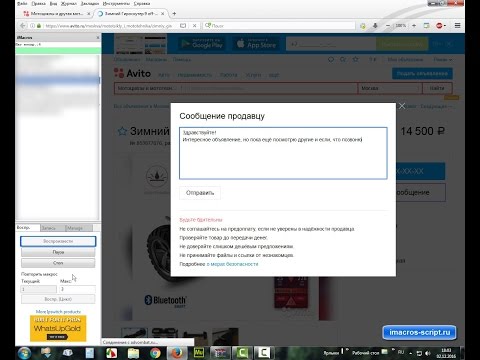Select iMacros Воспр. tab
The width and height of the screenshot is (480, 360).
pyautogui.click(x=27, y=227)
